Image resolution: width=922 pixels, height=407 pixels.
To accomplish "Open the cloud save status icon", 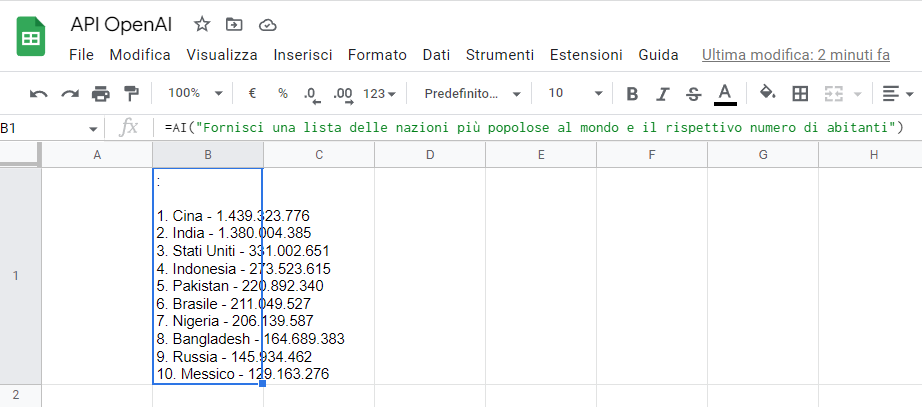I will pyautogui.click(x=267, y=24).
